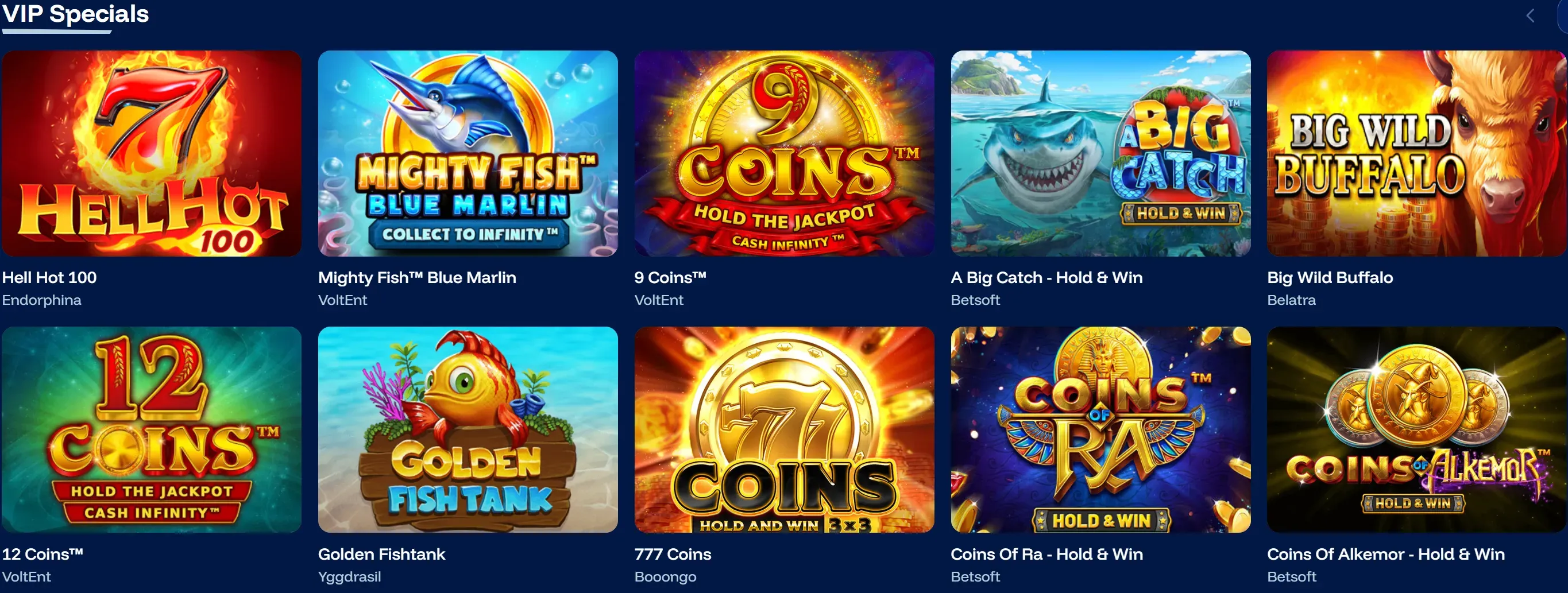Click the Hell Hot 100 title link
The width and height of the screenshot is (1568, 593).
click(x=49, y=277)
